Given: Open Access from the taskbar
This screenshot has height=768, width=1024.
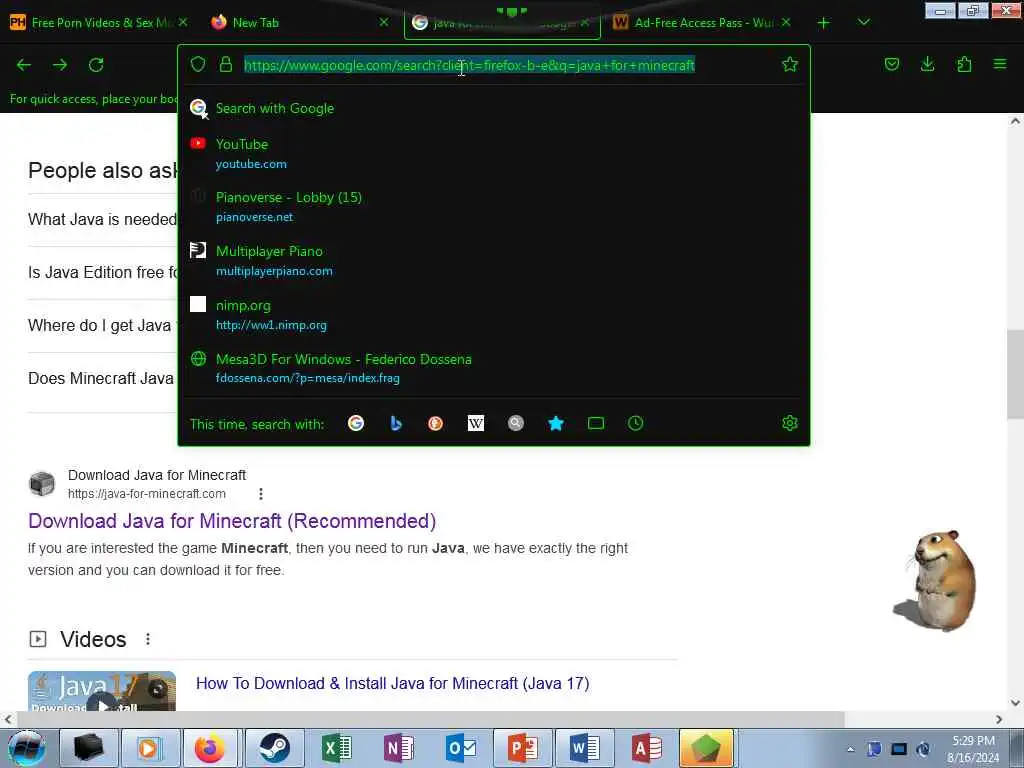Looking at the screenshot, I should (x=647, y=748).
